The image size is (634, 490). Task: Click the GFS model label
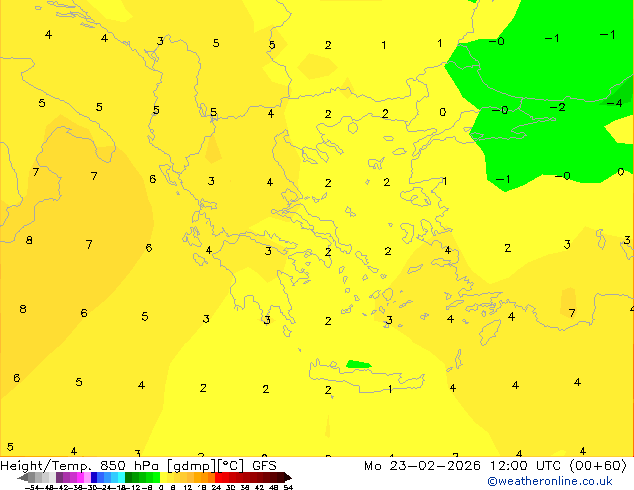tap(264, 466)
